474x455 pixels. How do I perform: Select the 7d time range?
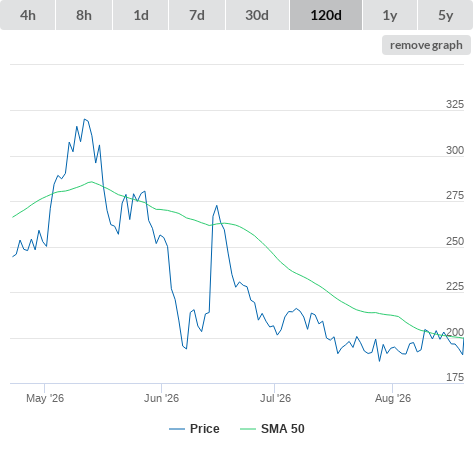click(197, 15)
